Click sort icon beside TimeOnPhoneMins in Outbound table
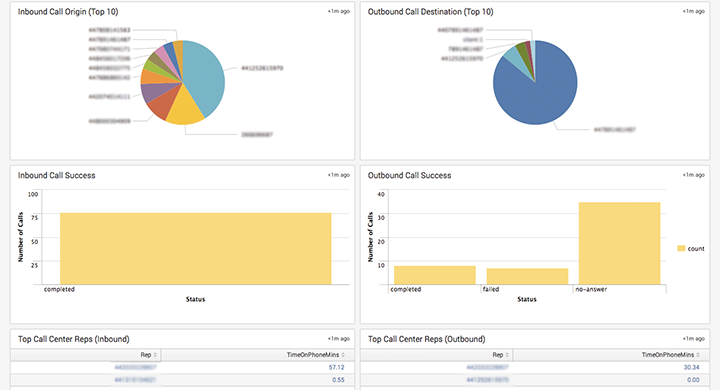The width and height of the screenshot is (720, 390). tap(698, 355)
